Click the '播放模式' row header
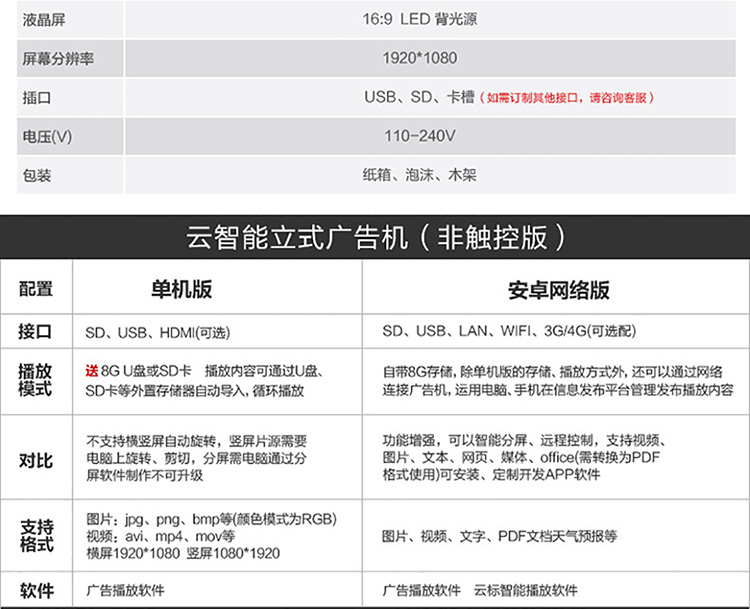The image size is (750, 609). pos(35,380)
